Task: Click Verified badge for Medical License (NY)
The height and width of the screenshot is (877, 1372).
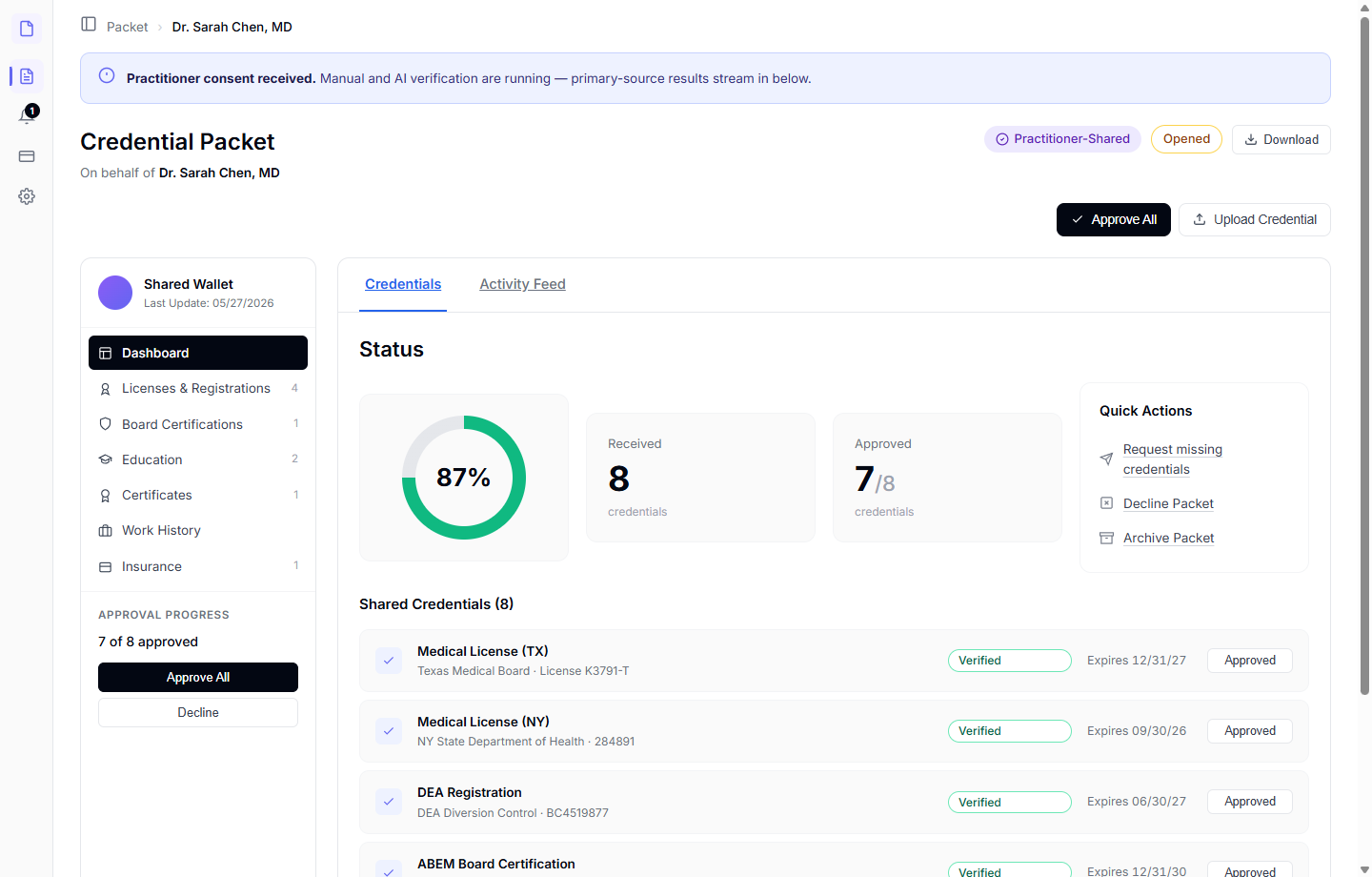Action: point(1009,731)
